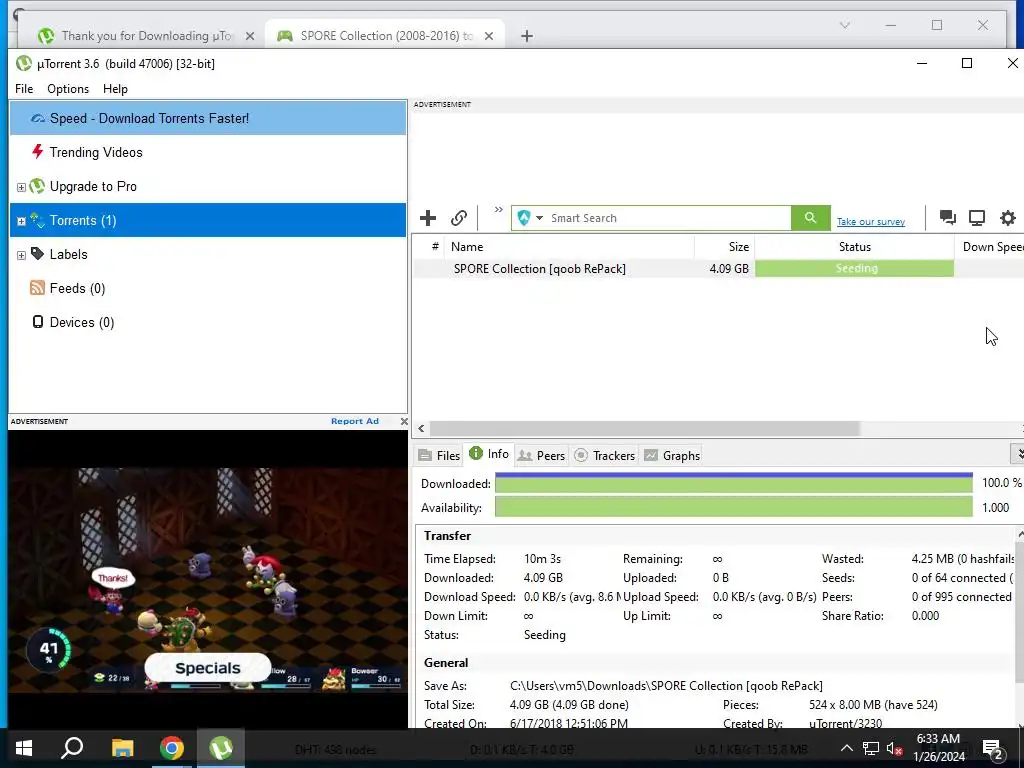The width and height of the screenshot is (1024, 768).
Task: Select Labels in the sidebar
Action: pos(208,254)
